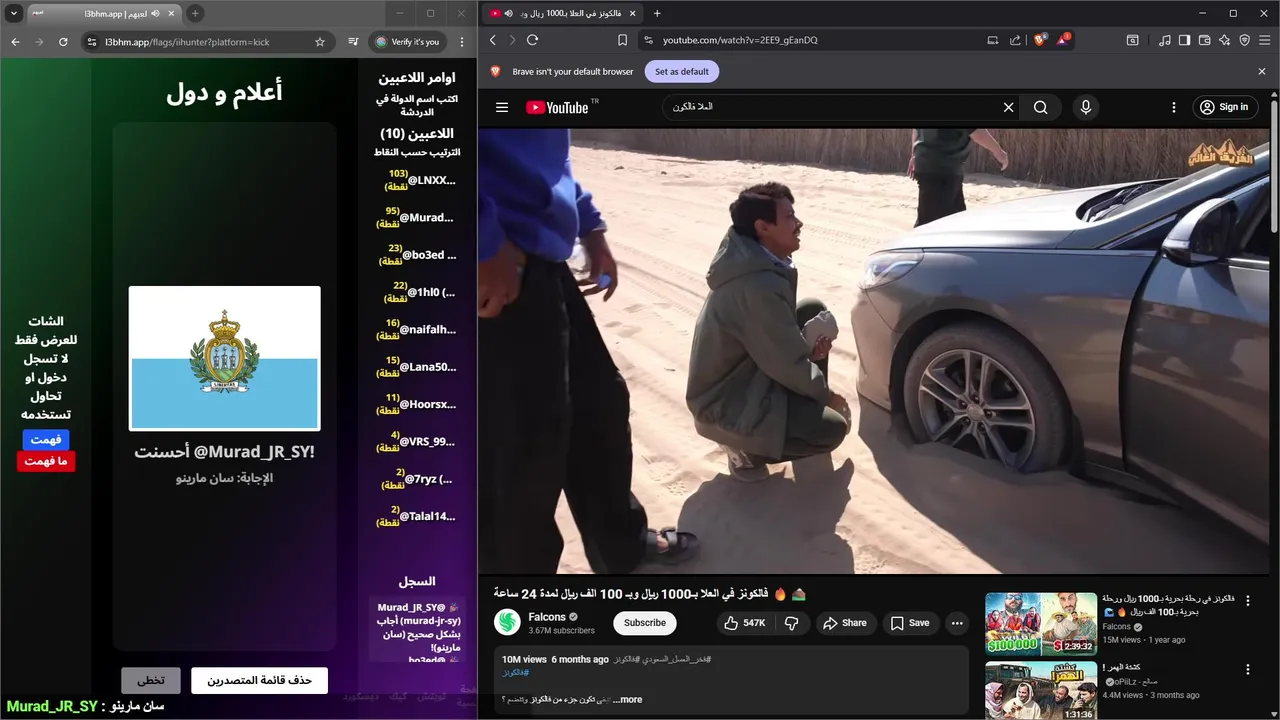Subscribe to the Falcons channel

pyautogui.click(x=645, y=623)
